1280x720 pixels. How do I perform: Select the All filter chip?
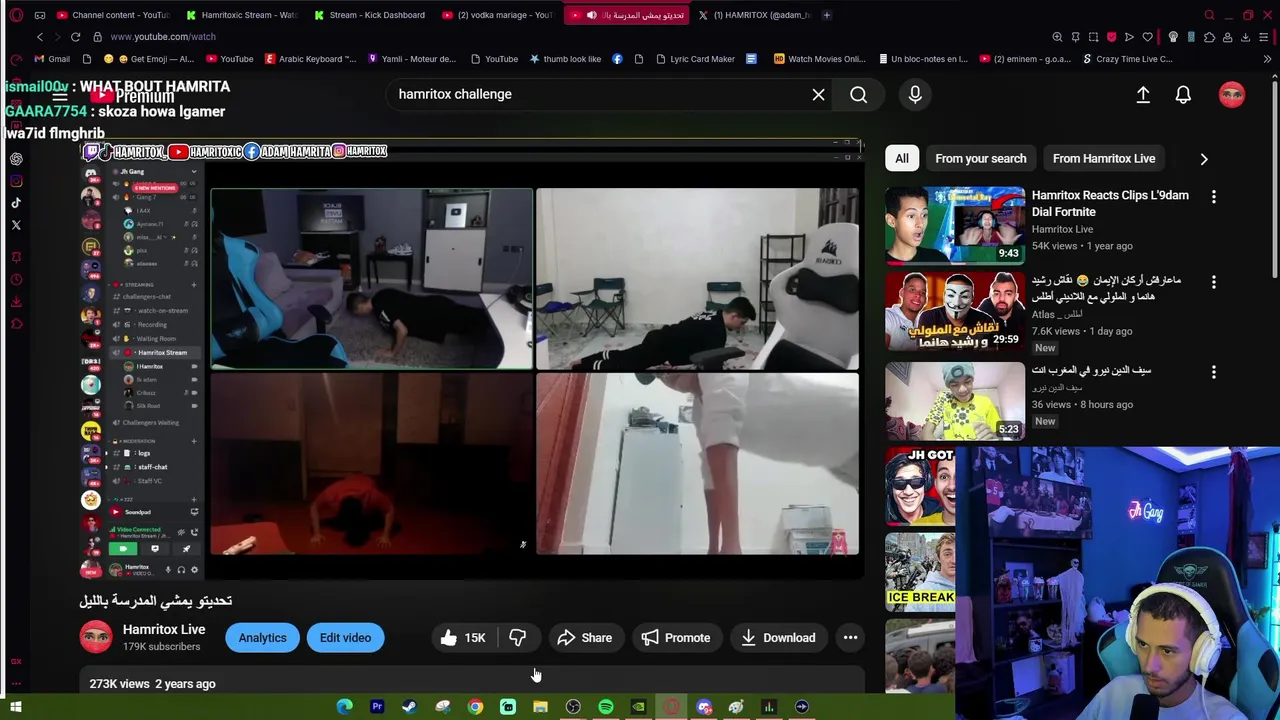tap(902, 158)
